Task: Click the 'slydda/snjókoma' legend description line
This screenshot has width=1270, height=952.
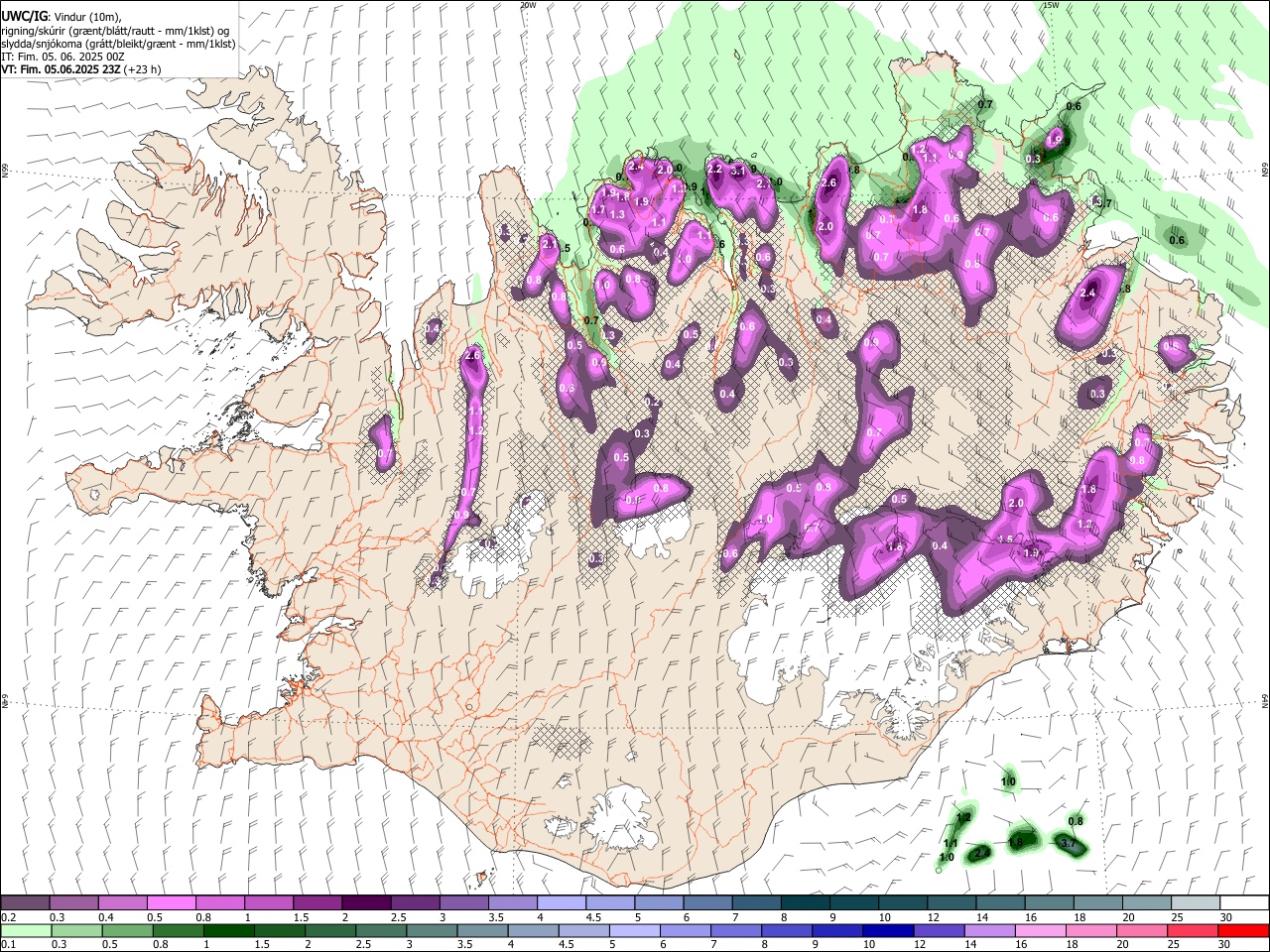Action: coord(118,44)
